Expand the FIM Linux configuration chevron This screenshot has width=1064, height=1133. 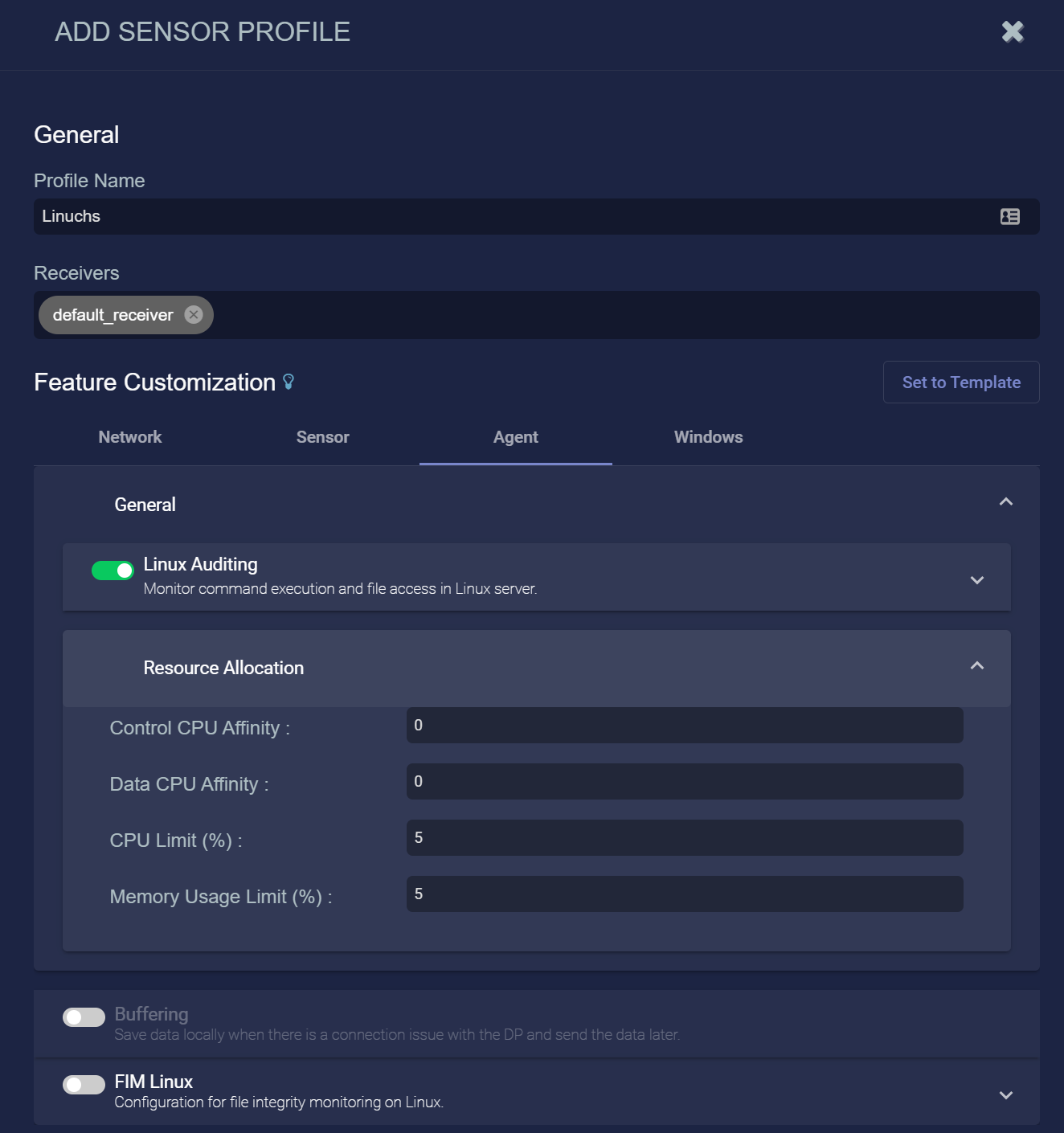pyautogui.click(x=1005, y=1095)
